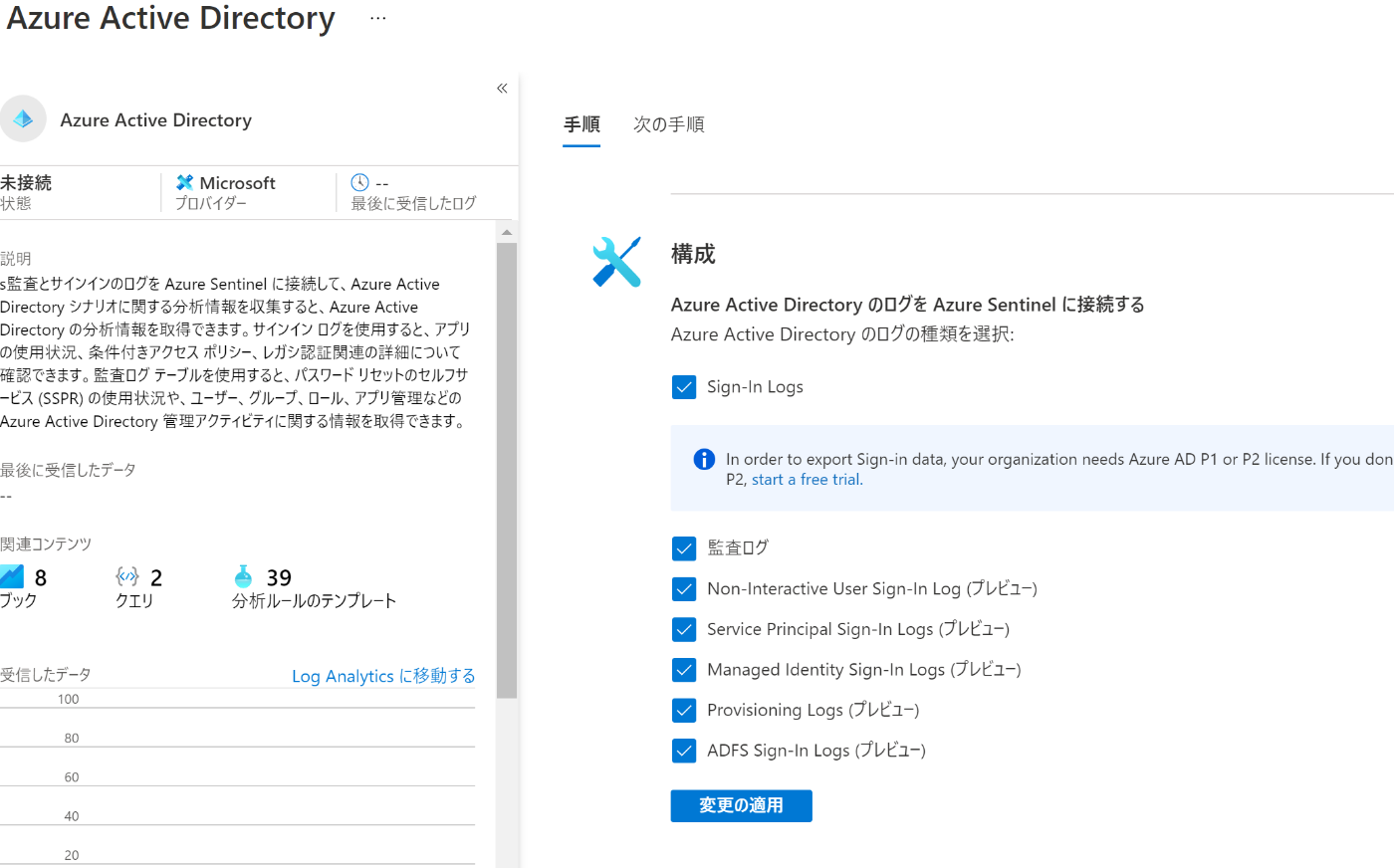Screen dimensions: 1394x868
Task: Toggle Managed Identity Sign-In Logs checkbox
Action: coord(684,670)
